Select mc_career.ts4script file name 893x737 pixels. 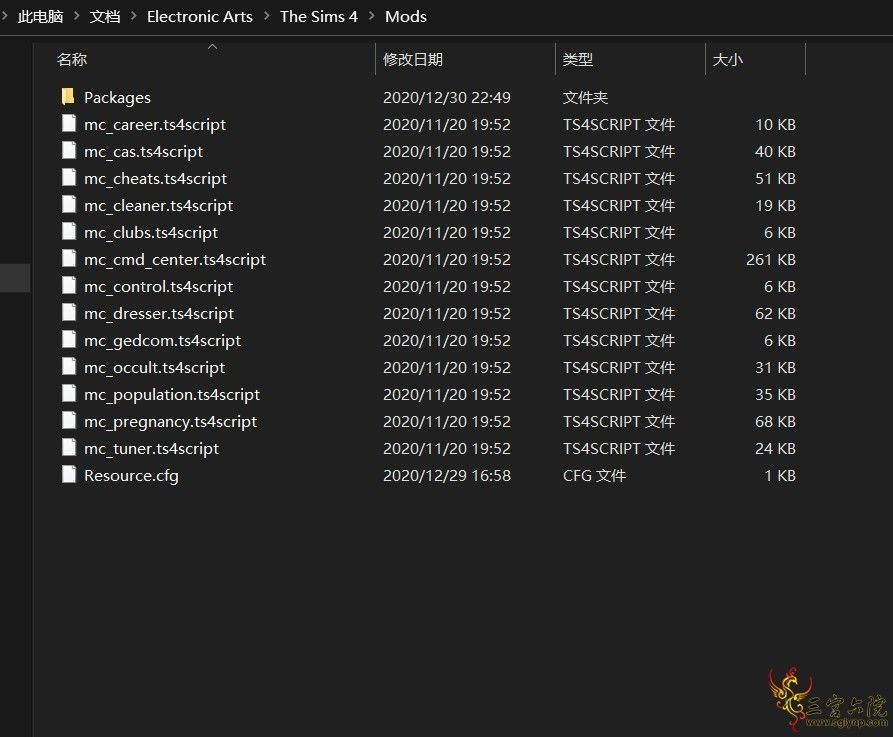click(x=155, y=124)
